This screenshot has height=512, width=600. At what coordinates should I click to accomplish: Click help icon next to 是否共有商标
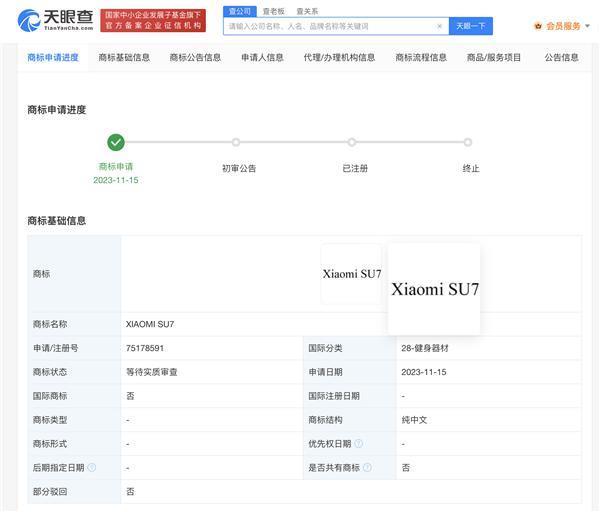367,467
